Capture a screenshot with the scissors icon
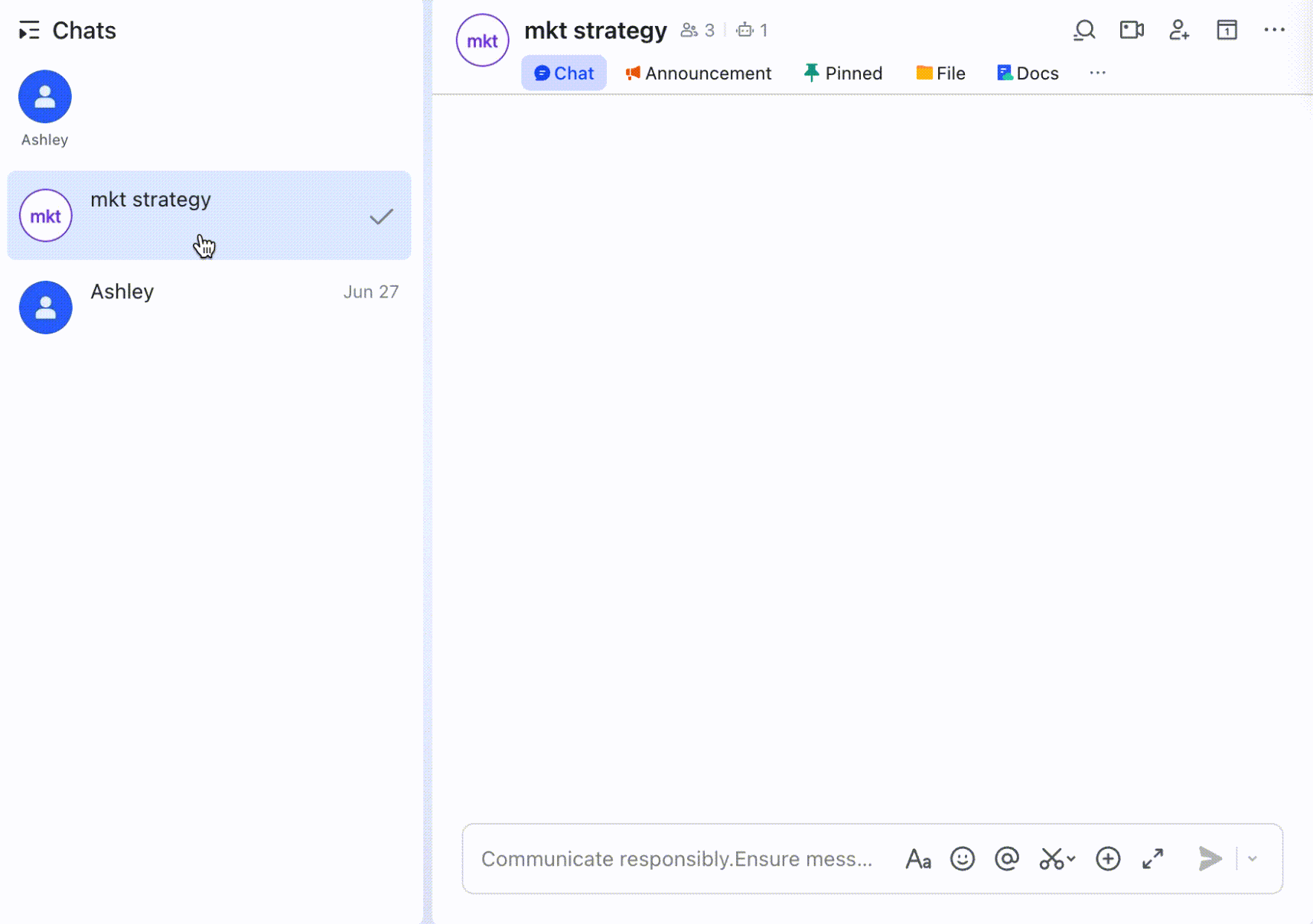Image resolution: width=1313 pixels, height=924 pixels. point(1052,858)
